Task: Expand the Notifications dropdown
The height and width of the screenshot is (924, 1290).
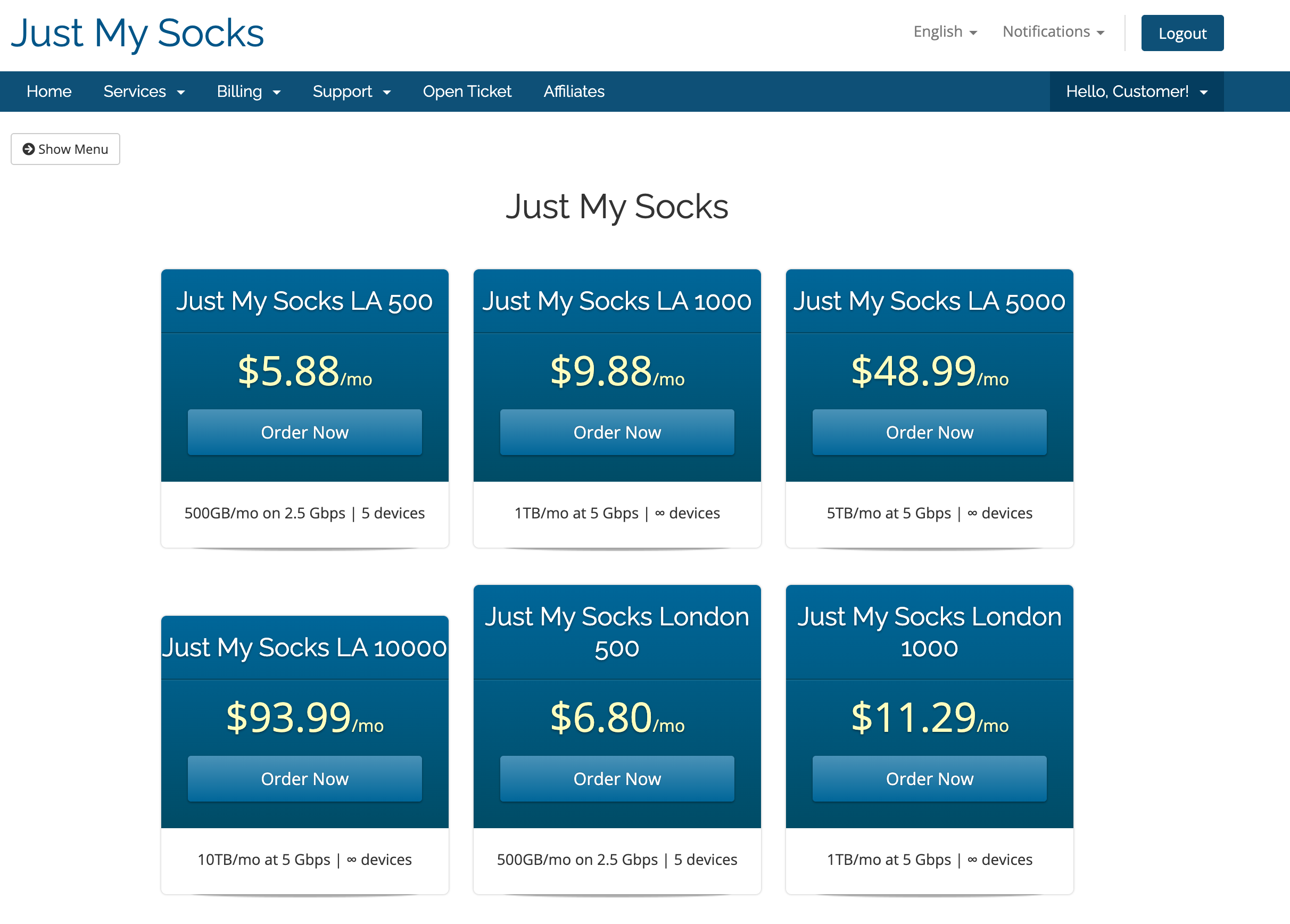Action: (x=1053, y=32)
